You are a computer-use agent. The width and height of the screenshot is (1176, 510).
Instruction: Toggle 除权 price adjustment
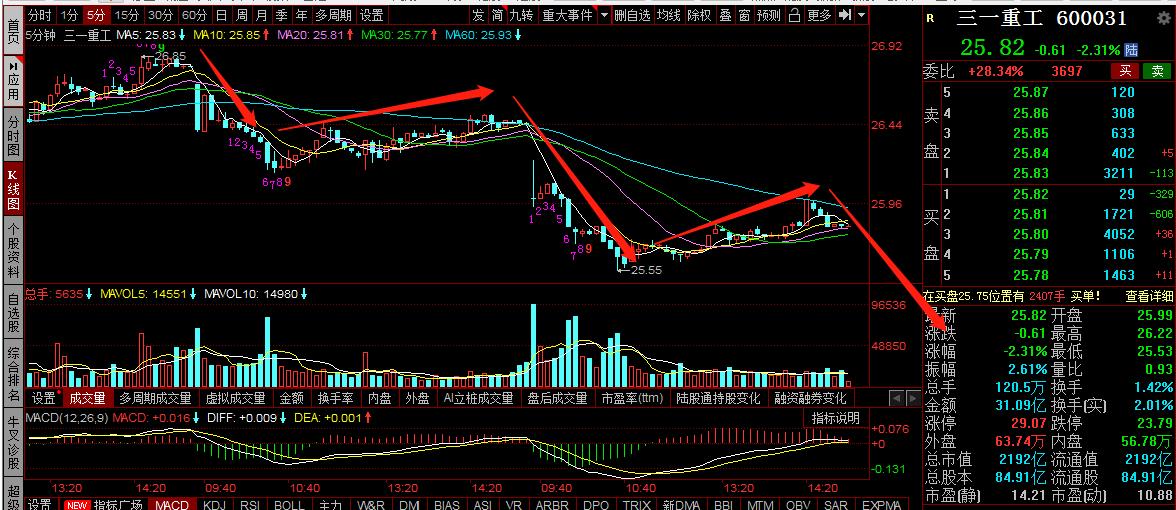(700, 15)
